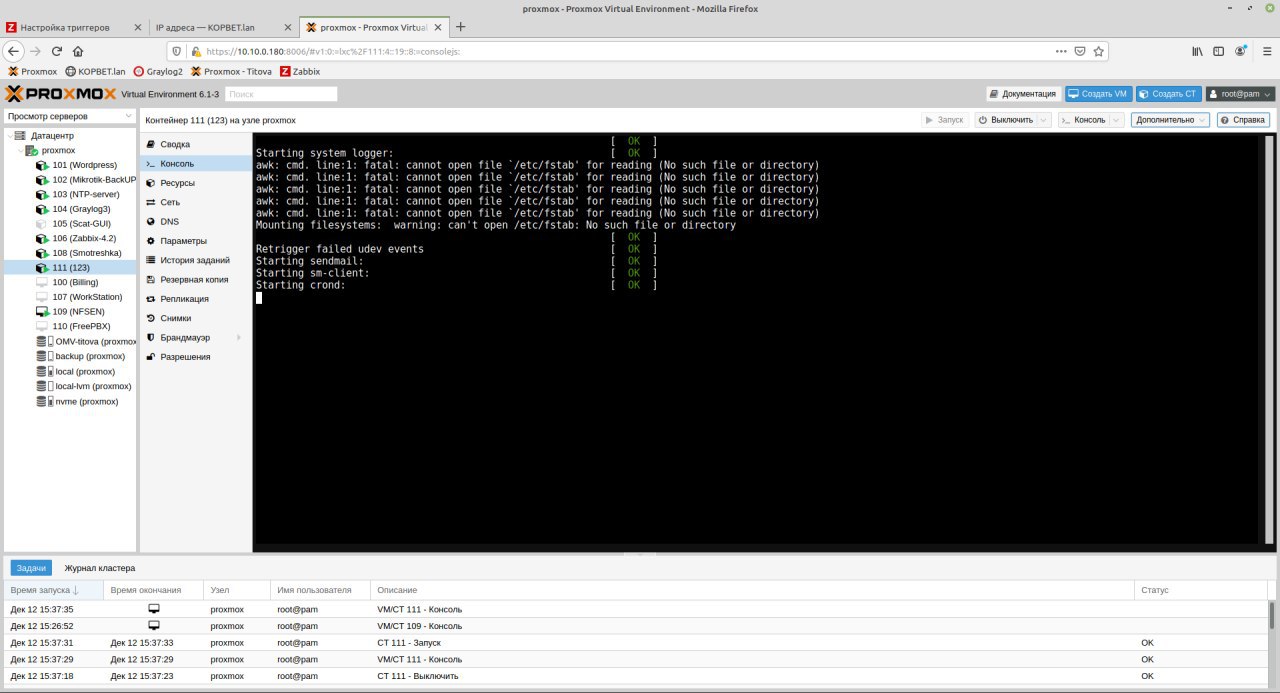Select VM 109 (NFSEN)
The height and width of the screenshot is (693, 1280).
point(78,311)
